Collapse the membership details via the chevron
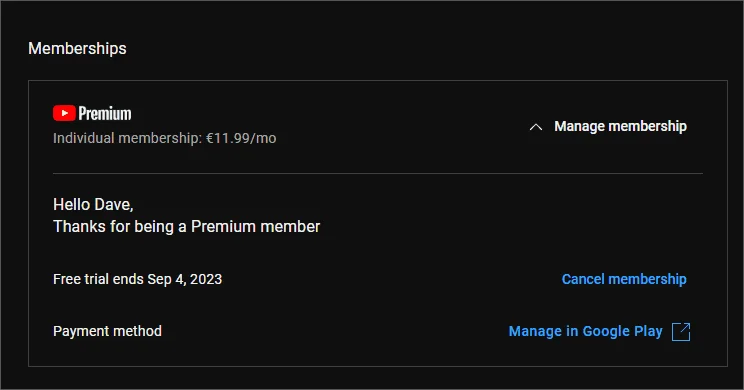Viewport: 744px width, 390px height. [x=536, y=127]
